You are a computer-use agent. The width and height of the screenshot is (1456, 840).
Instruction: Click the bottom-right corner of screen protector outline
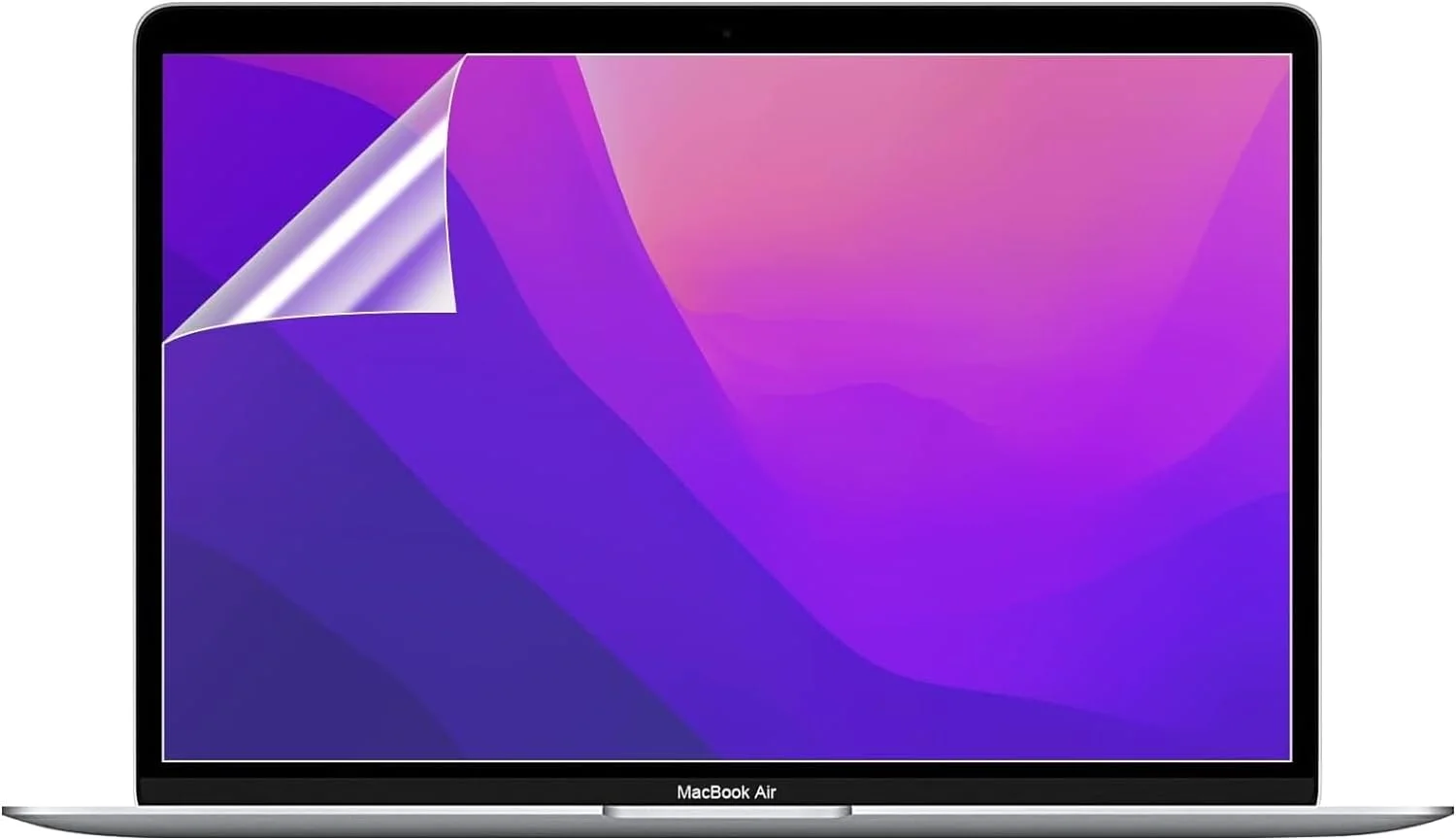[x=1290, y=759]
